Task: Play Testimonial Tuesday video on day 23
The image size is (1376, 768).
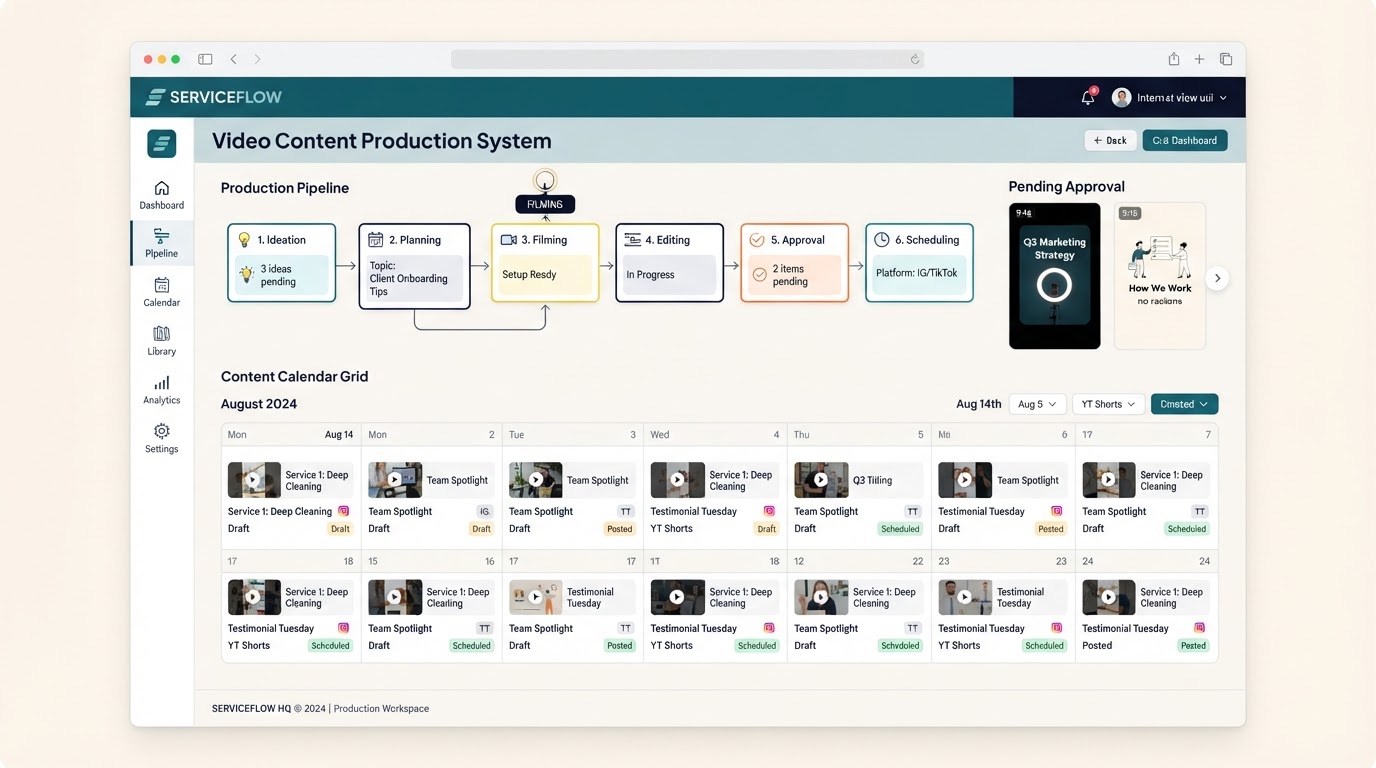Action: [x=965, y=597]
